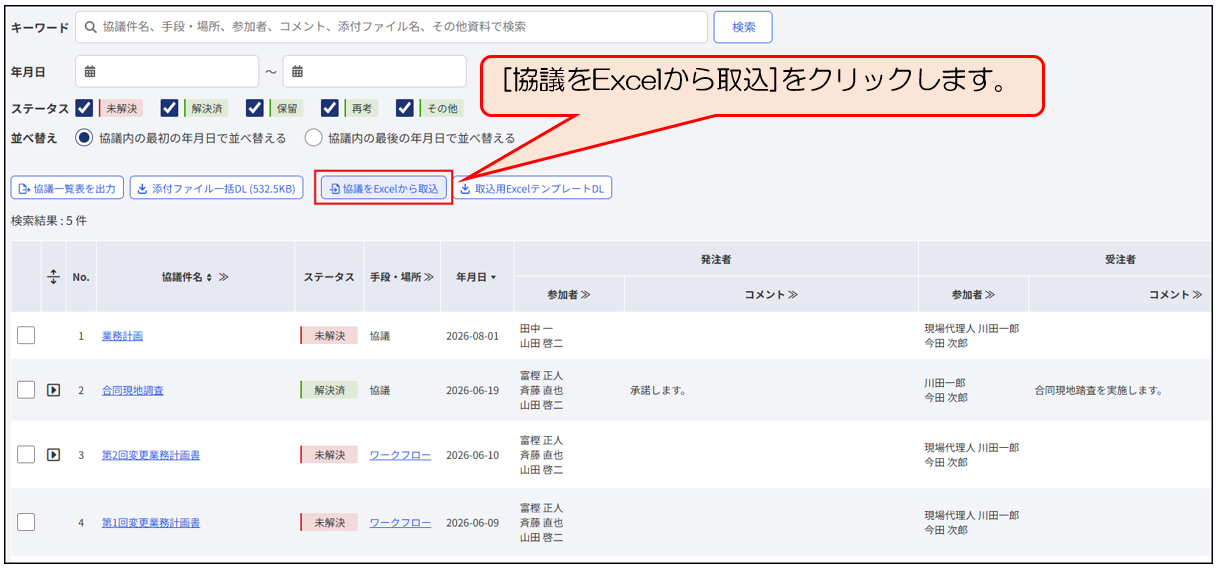Check the row checkbox for 合同現地調査
Image resolution: width=1217 pixels, height=568 pixels.
26,390
